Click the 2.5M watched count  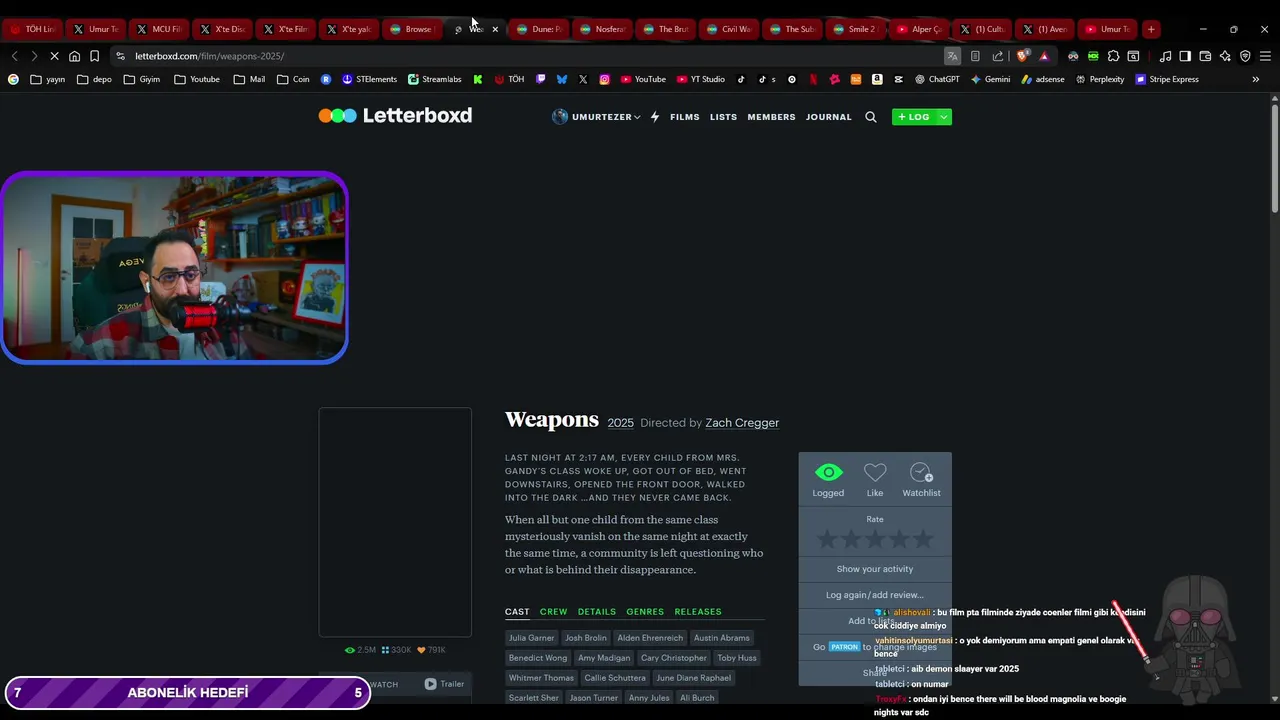[361, 650]
